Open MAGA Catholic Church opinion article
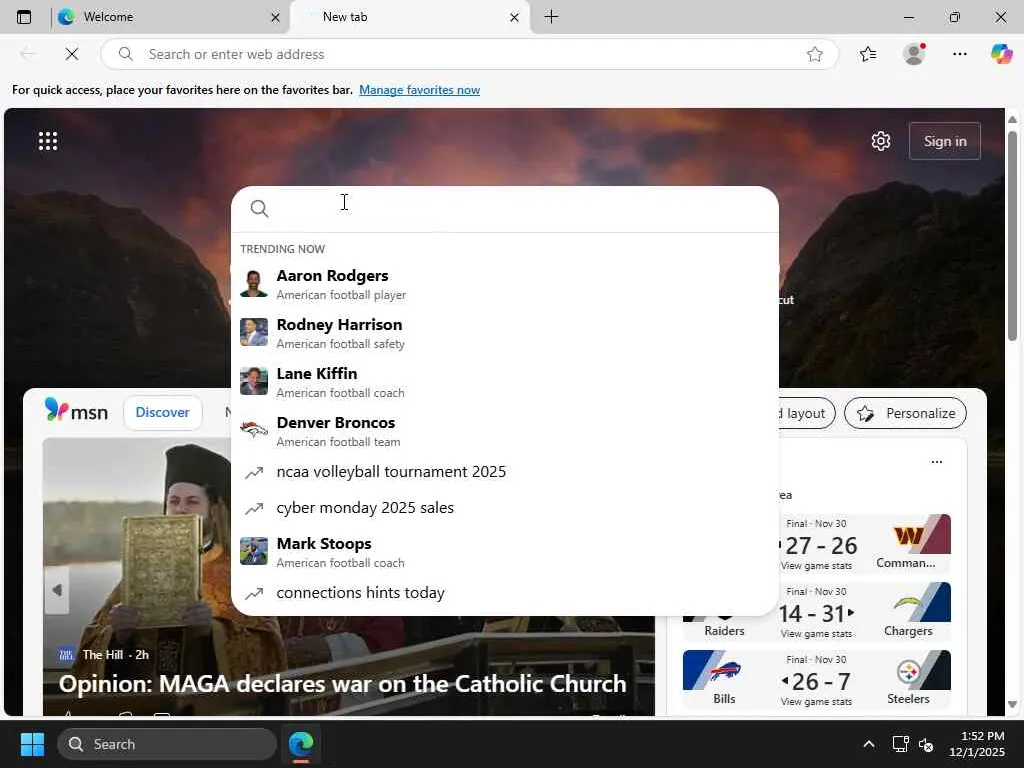The height and width of the screenshot is (768, 1024). point(342,684)
